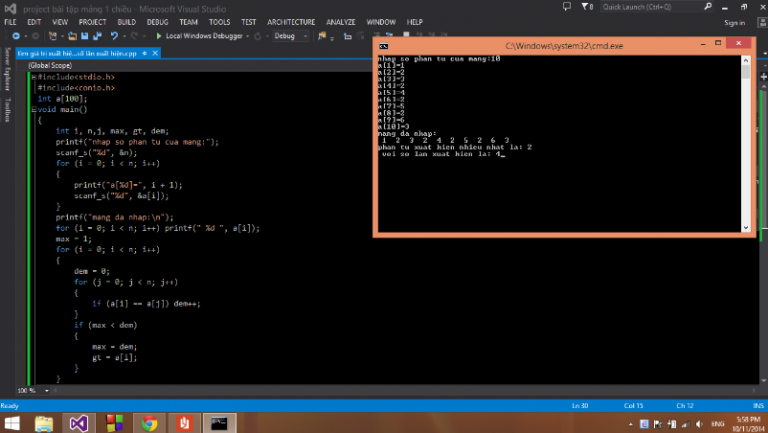Open the Server Explorer side panel
Screen dimensions: 768x433
(7, 70)
